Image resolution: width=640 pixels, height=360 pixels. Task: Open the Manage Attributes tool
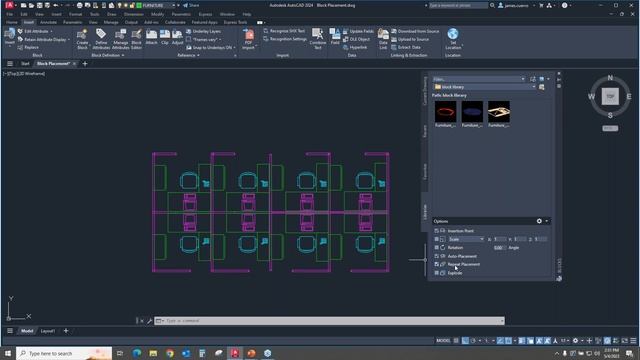(120, 39)
